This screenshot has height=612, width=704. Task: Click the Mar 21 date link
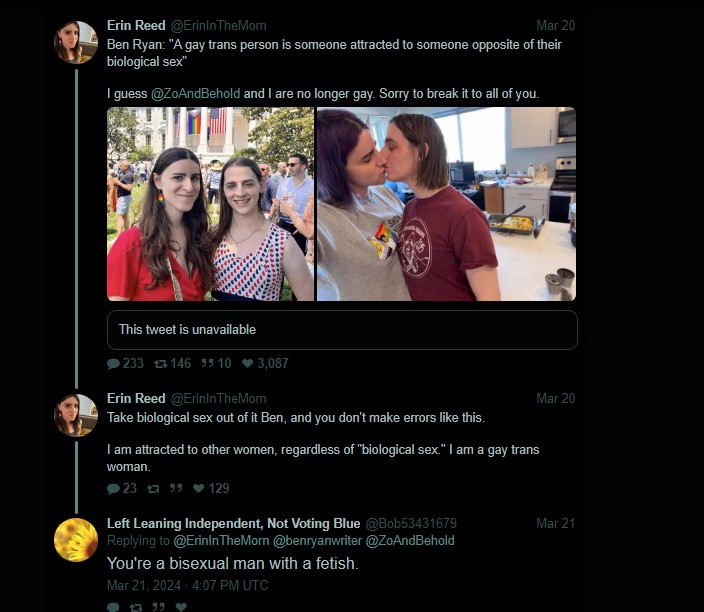555,524
